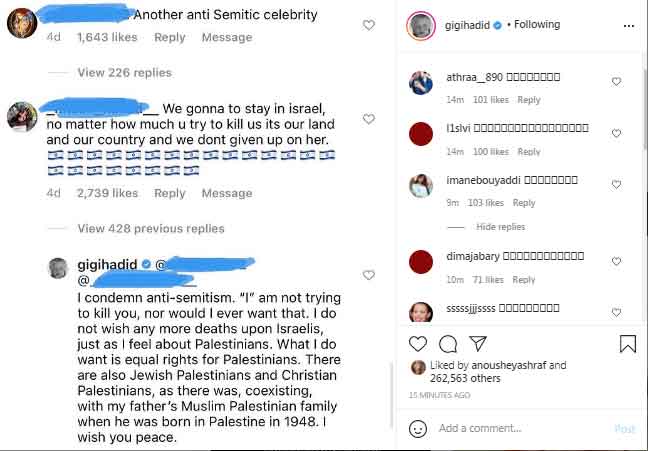
Task: Message the author of the 1,643 likes comment
Action: (226, 37)
